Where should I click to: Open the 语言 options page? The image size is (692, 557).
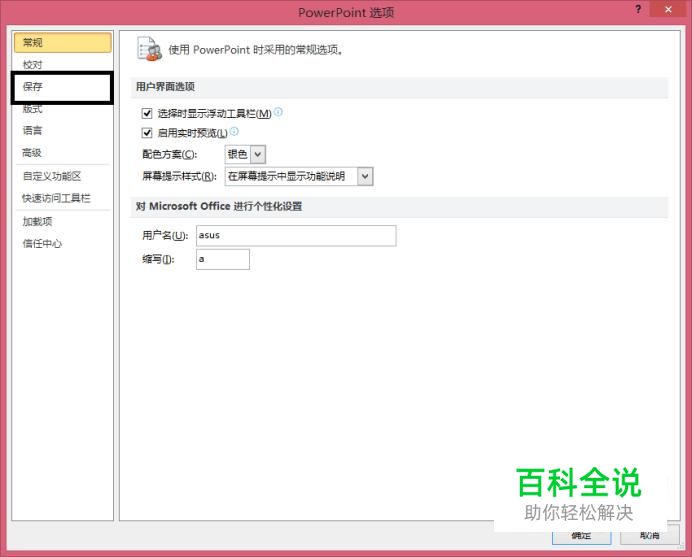tap(63, 131)
